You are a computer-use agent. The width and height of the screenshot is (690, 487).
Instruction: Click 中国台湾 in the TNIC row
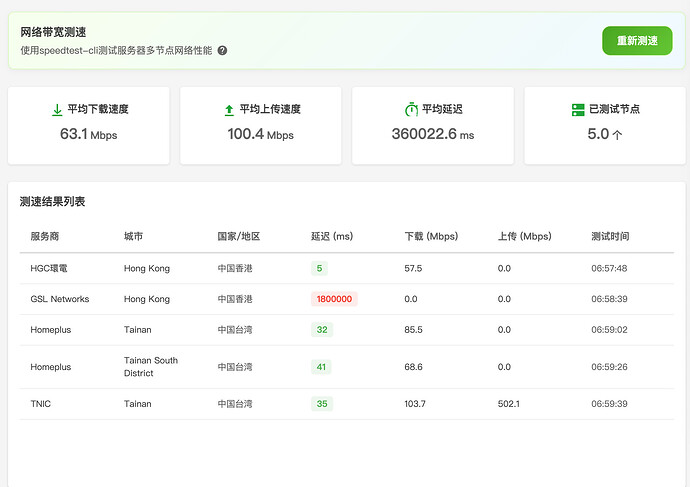pos(235,404)
